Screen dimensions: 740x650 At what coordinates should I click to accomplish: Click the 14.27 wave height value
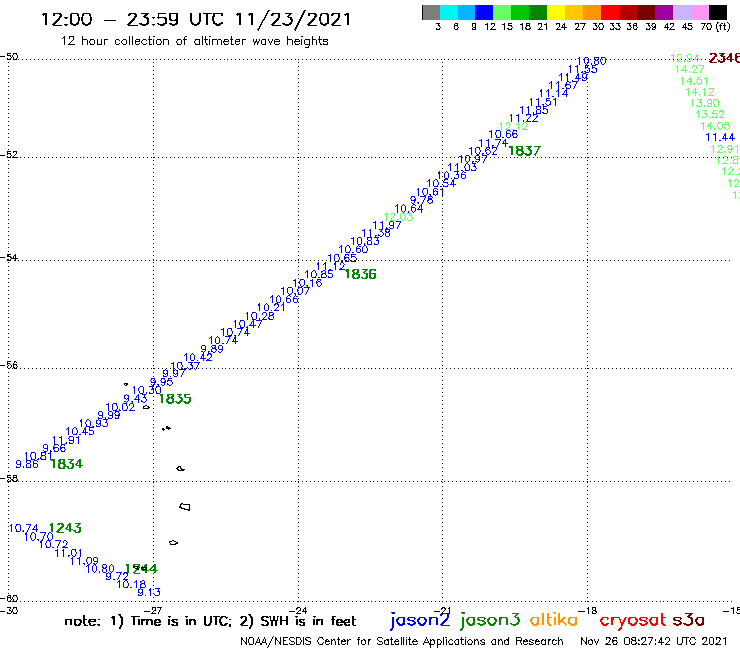(x=690, y=69)
